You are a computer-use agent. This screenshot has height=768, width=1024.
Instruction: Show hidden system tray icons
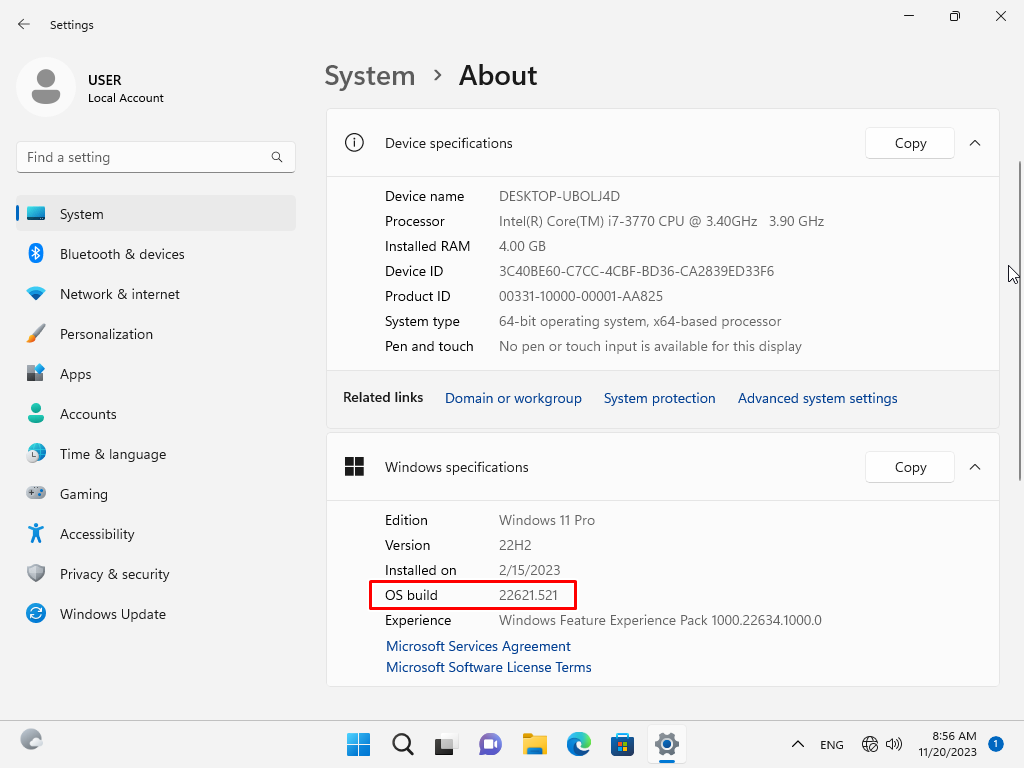(798, 744)
